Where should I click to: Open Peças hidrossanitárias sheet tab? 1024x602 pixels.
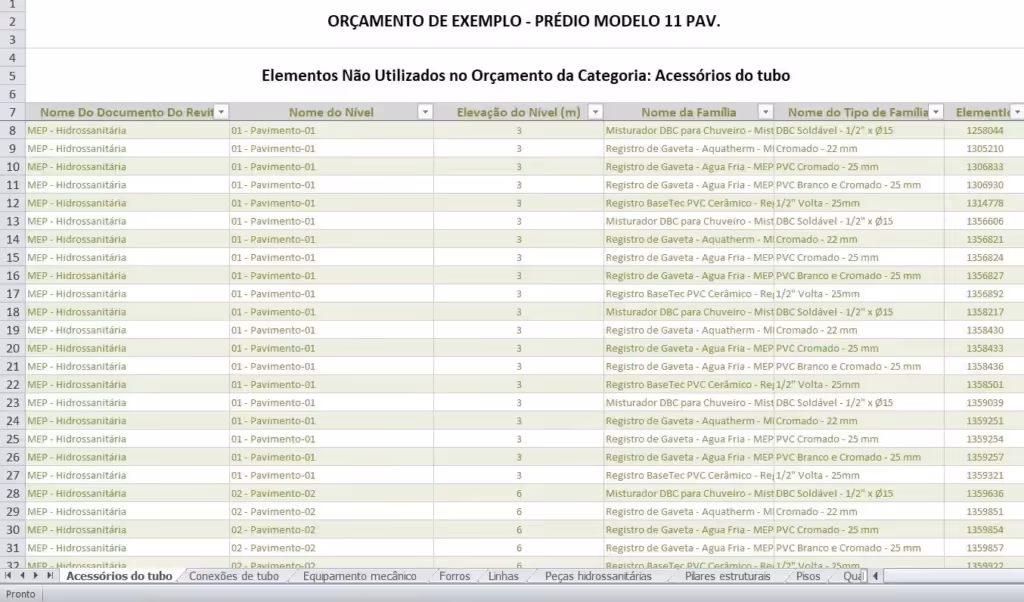tap(598, 576)
